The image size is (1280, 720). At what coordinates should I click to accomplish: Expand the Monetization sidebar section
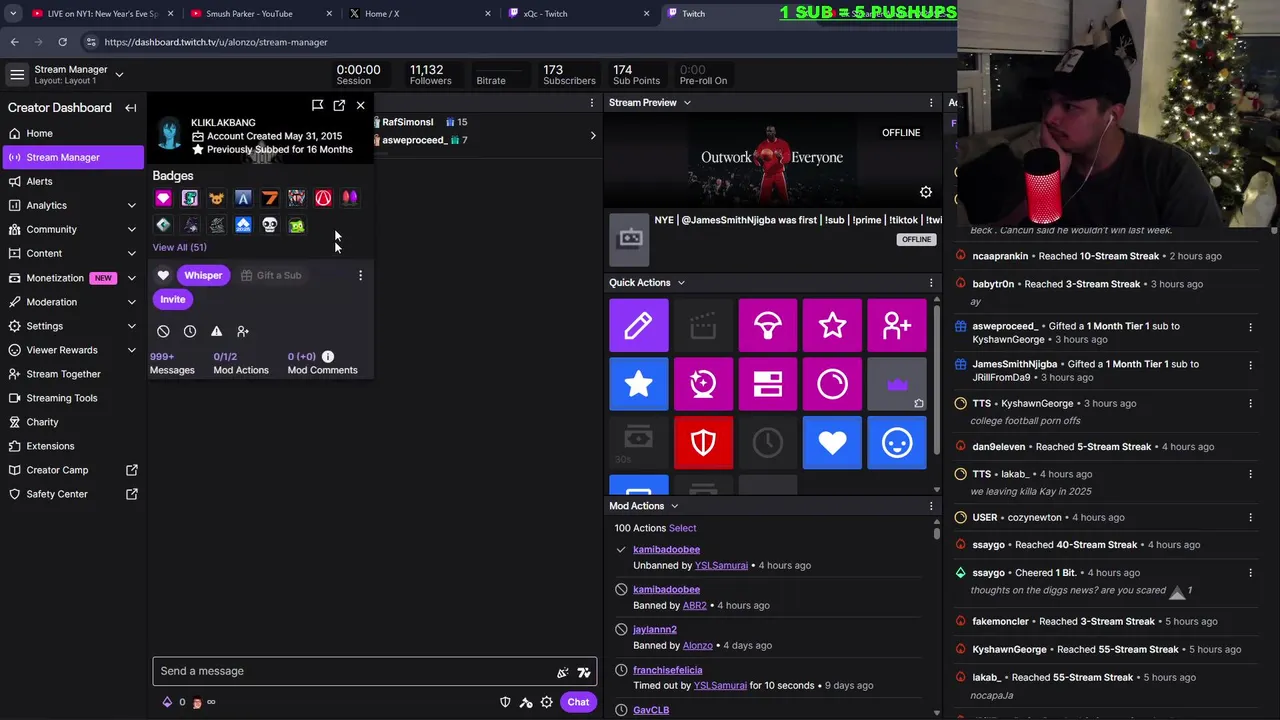click(x=131, y=278)
